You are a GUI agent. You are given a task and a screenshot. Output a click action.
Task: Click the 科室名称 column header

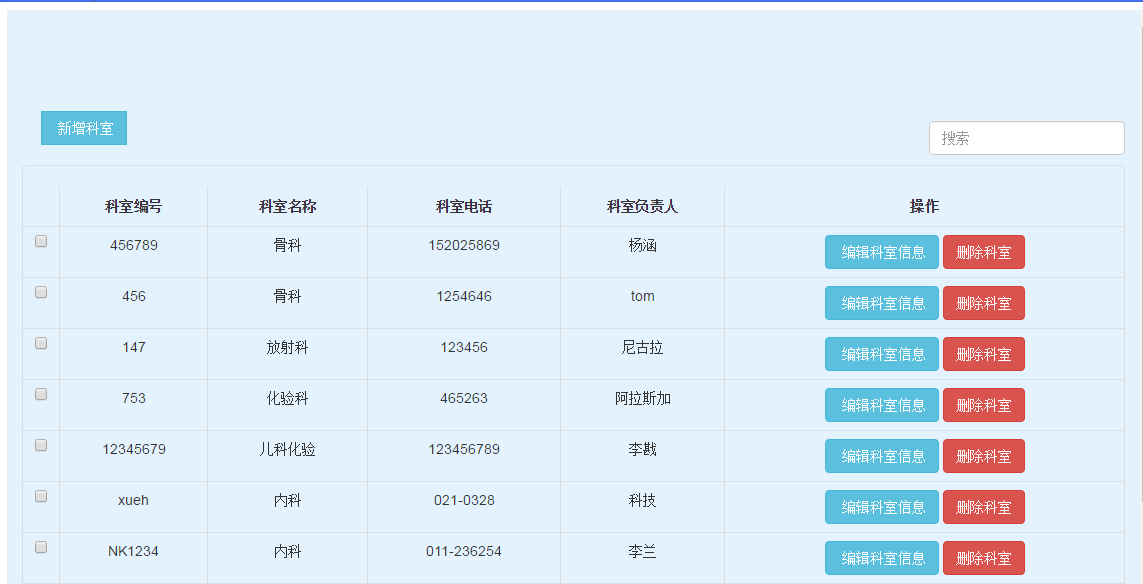(x=287, y=206)
